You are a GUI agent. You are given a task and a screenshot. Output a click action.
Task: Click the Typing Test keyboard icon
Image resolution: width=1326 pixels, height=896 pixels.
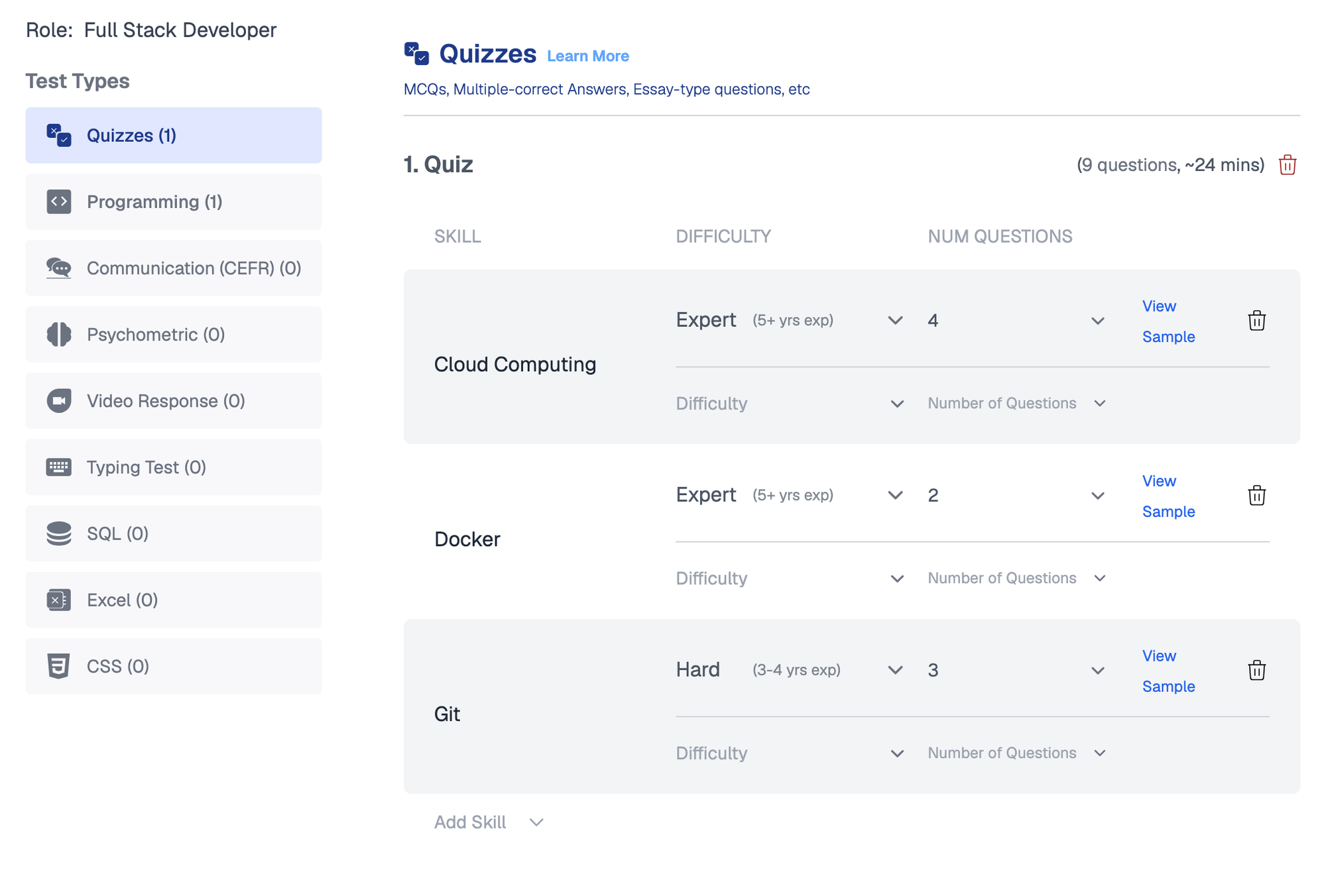59,467
